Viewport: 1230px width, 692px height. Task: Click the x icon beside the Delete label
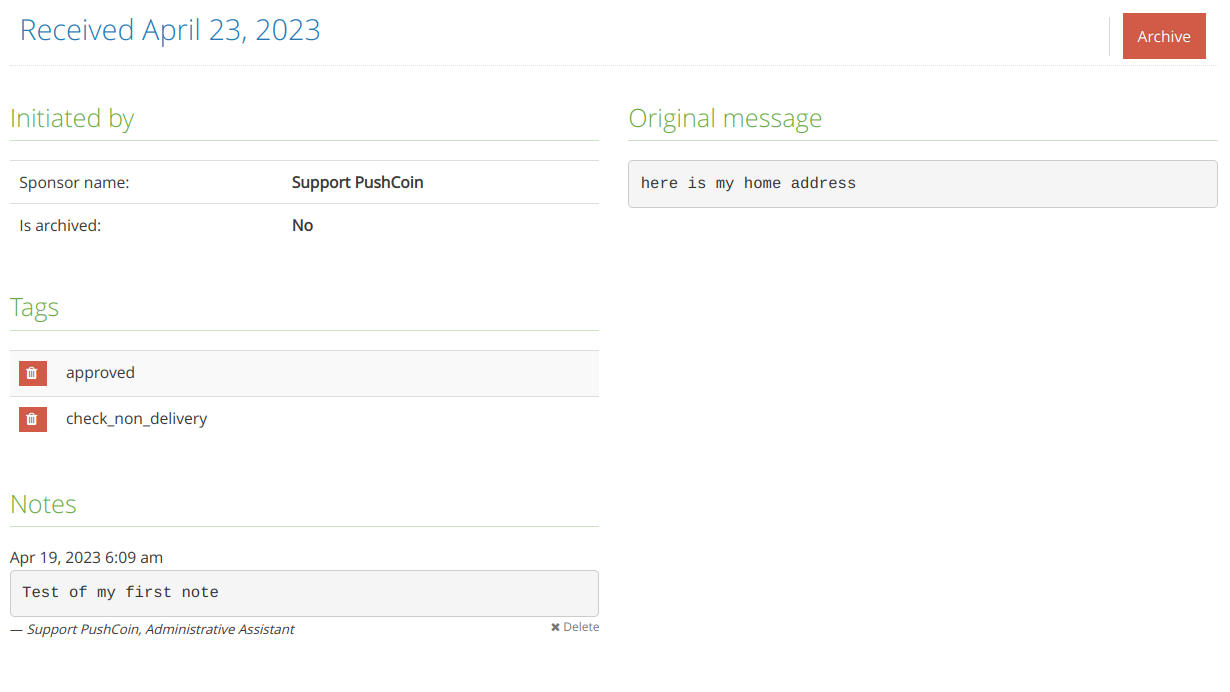pyautogui.click(x=556, y=626)
